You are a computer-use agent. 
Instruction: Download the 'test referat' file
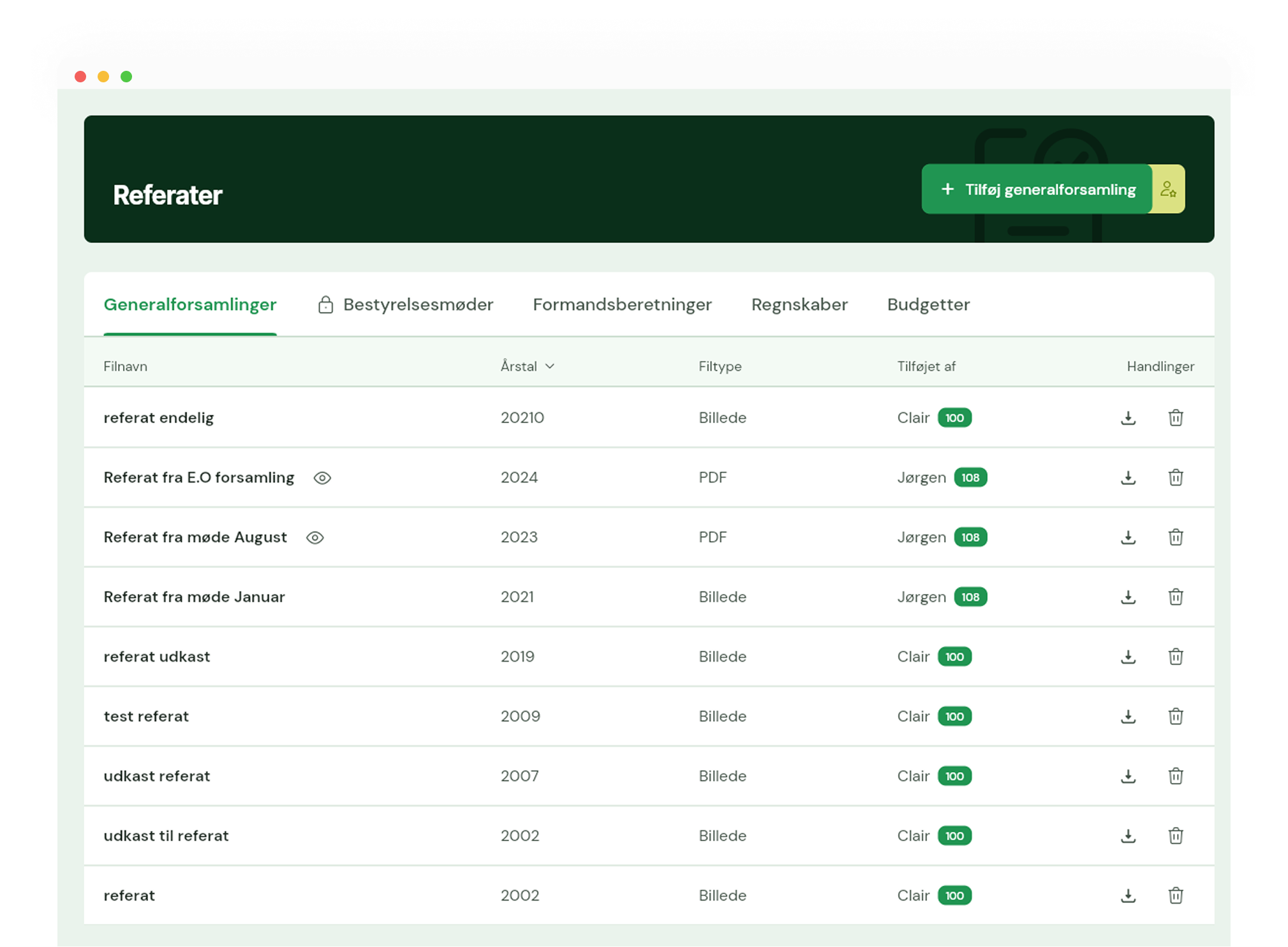coord(1128,716)
